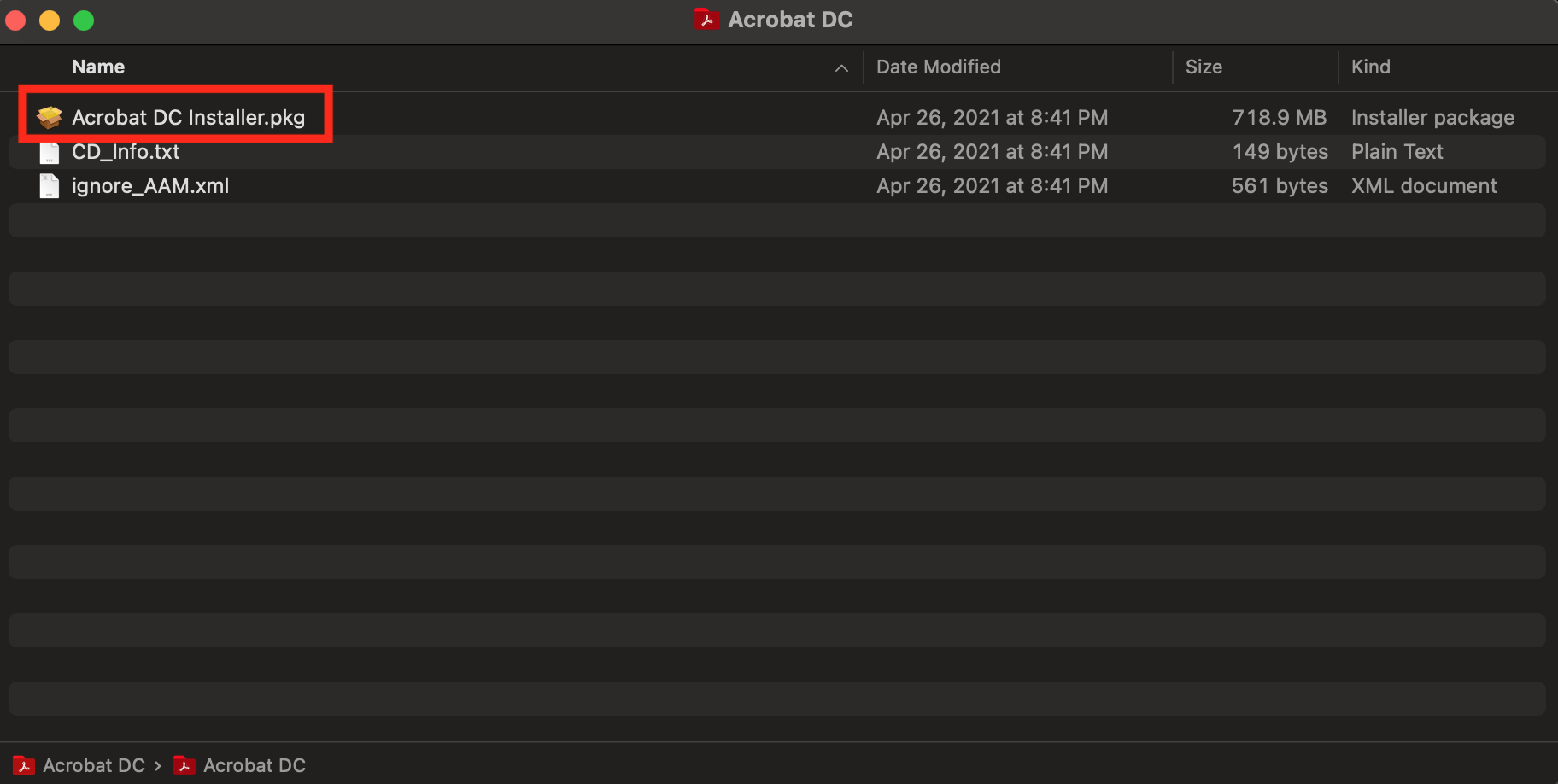Select the ignore_AAM.xml file name
This screenshot has width=1558, height=784.
(150, 186)
